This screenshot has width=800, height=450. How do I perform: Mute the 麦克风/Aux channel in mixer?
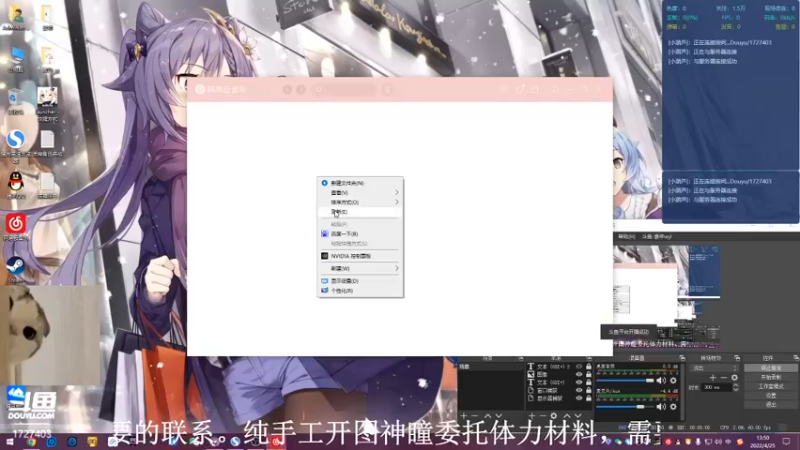(x=661, y=407)
